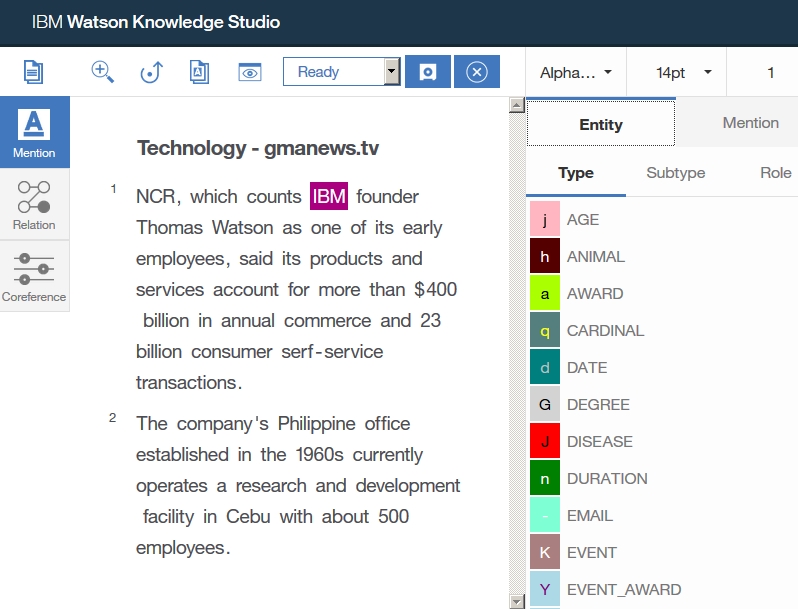Image resolution: width=798 pixels, height=609 pixels.
Task: Switch to the Mention tab on the right
Action: click(x=750, y=123)
